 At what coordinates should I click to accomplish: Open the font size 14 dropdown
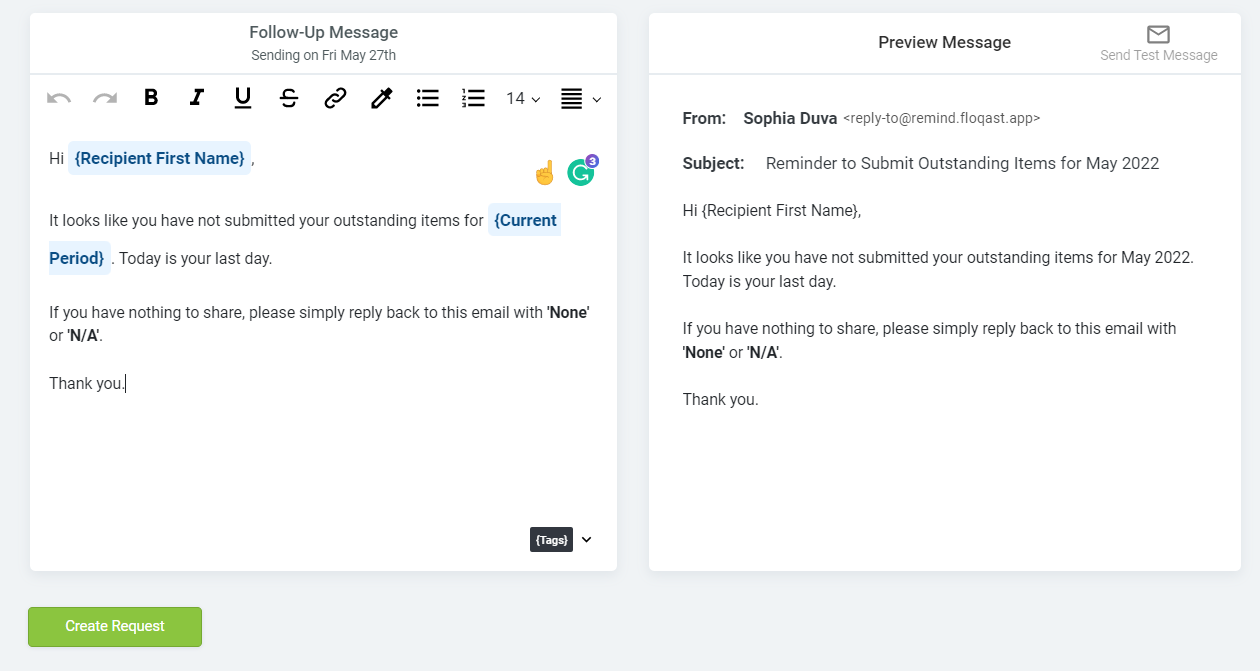523,98
